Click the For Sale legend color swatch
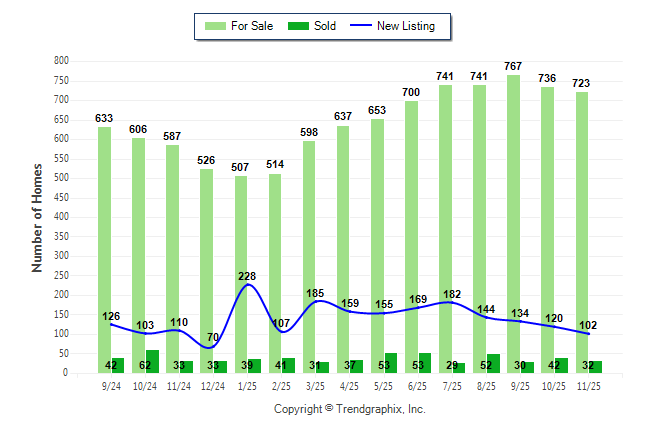646x434 pixels. point(214,26)
